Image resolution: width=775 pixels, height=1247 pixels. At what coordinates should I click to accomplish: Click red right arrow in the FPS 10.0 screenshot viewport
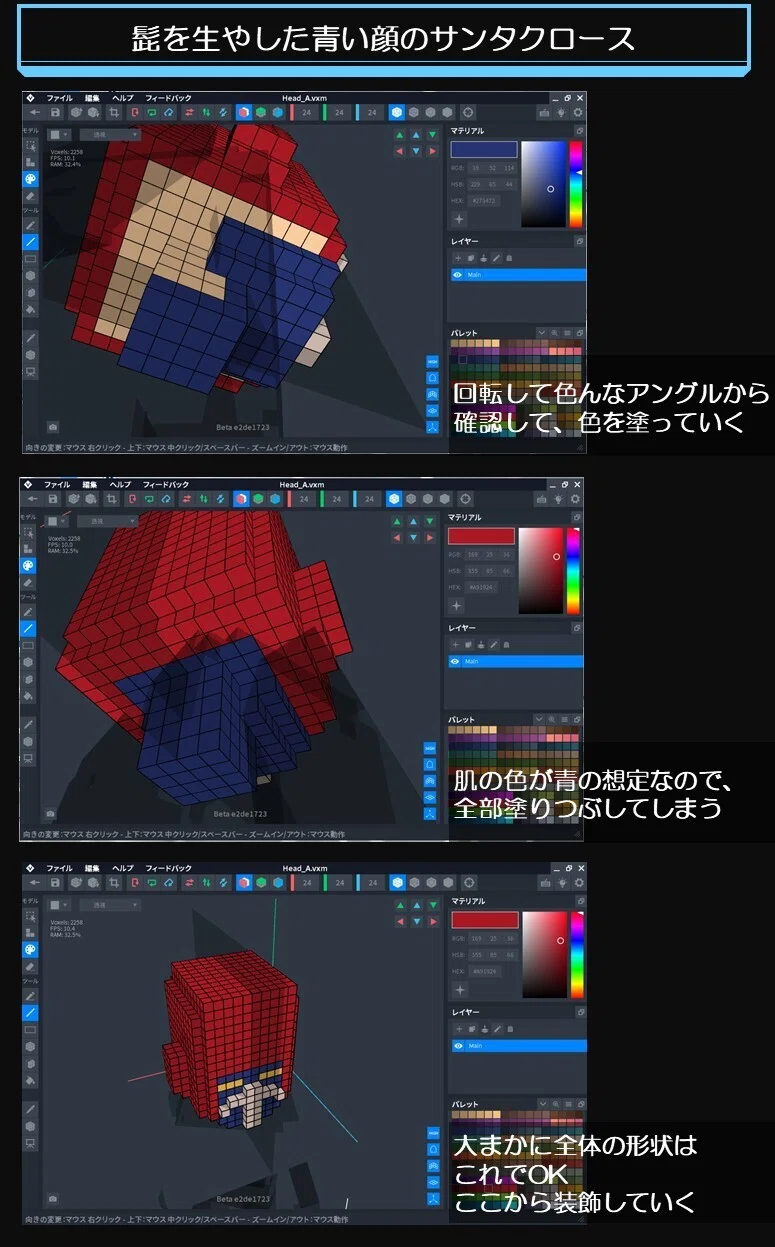(429, 538)
